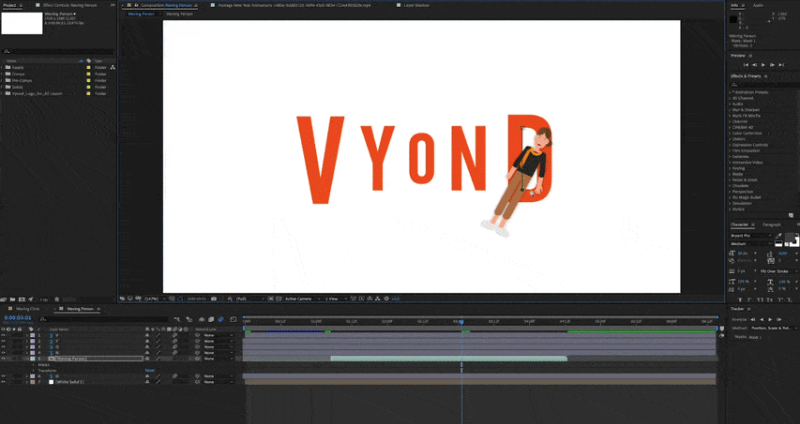800x424 pixels.
Task: Click the blue current time indicator handle
Action: (x=461, y=322)
